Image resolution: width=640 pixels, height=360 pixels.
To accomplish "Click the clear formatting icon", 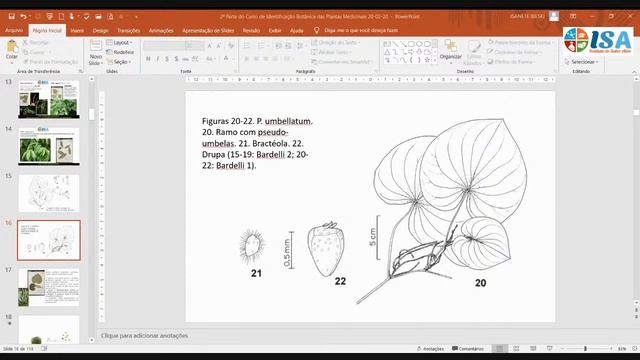I will point(231,46).
